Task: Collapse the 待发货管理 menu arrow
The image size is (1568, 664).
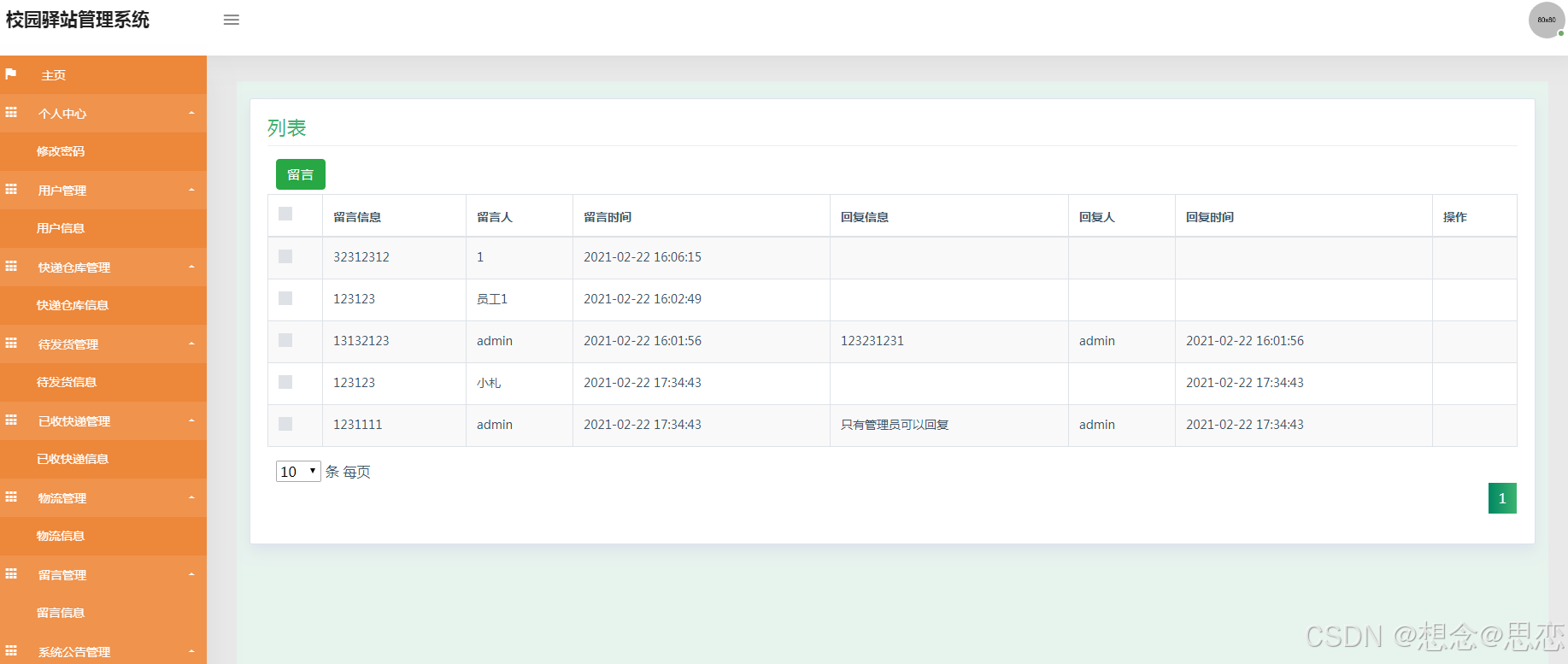Action: [191, 344]
